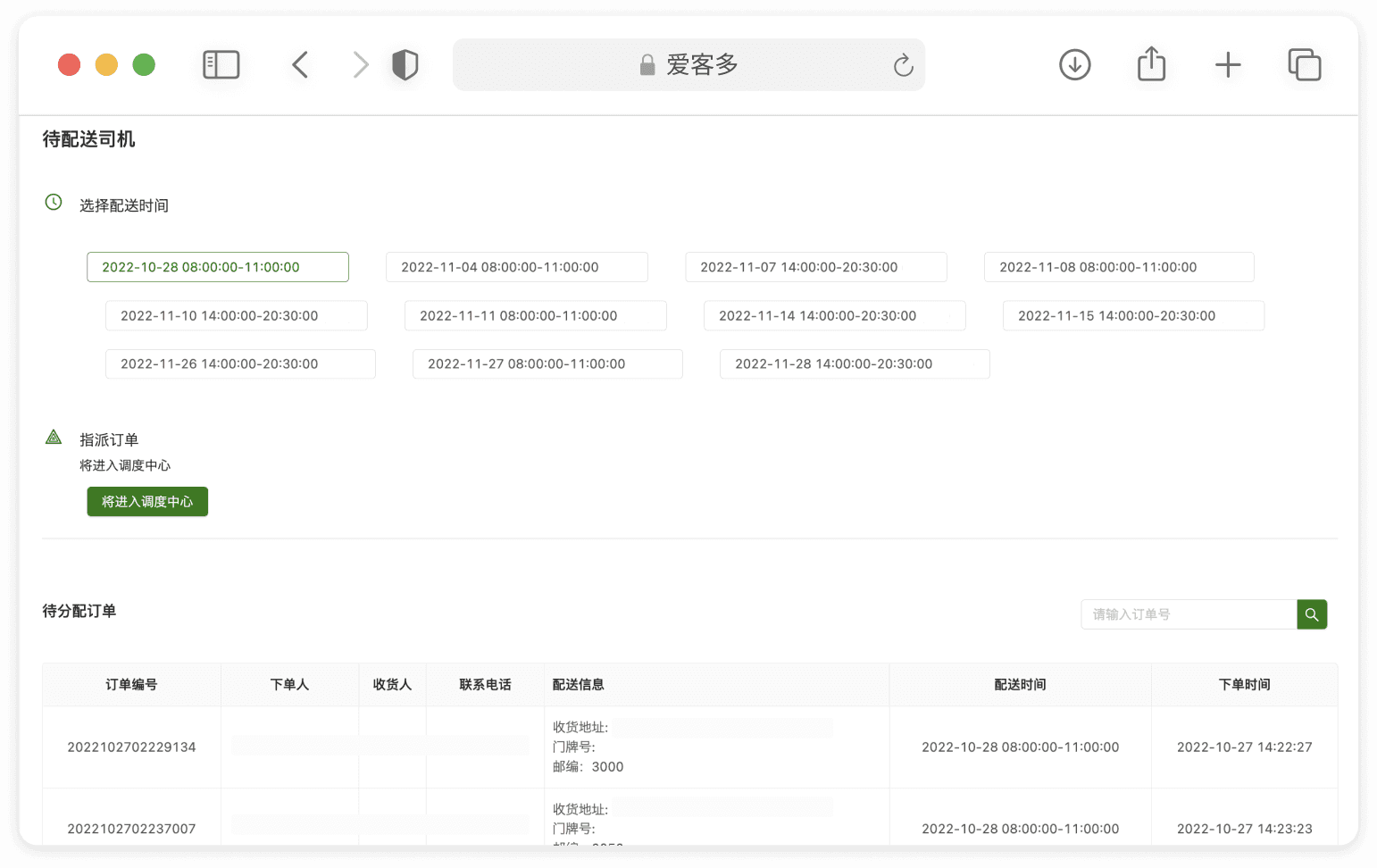The image size is (1377, 868).
Task: Pick the 2022-11-07 14:00:00-20:30:00 slot
Action: 816,267
